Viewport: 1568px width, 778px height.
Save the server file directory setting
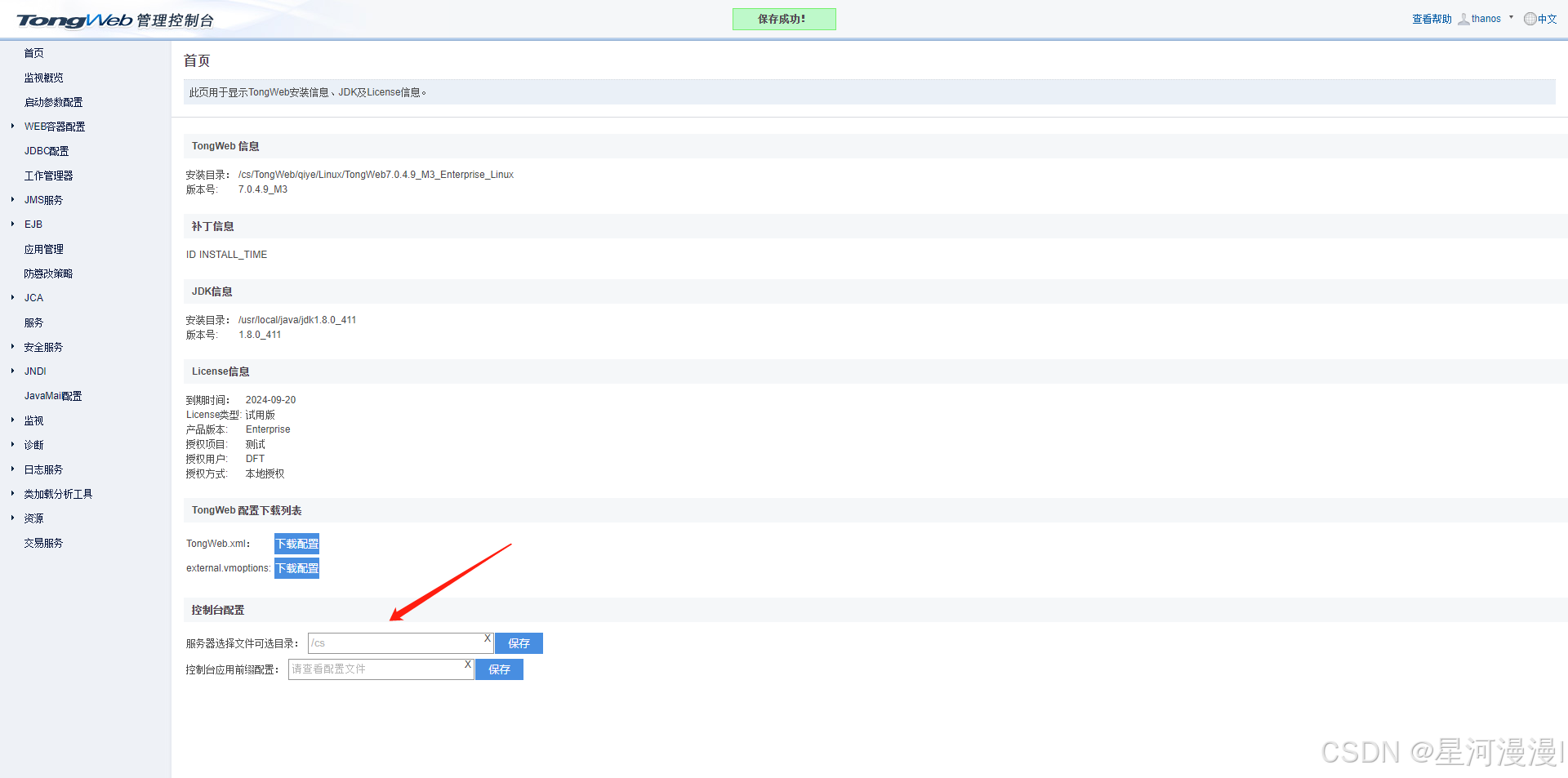click(519, 643)
